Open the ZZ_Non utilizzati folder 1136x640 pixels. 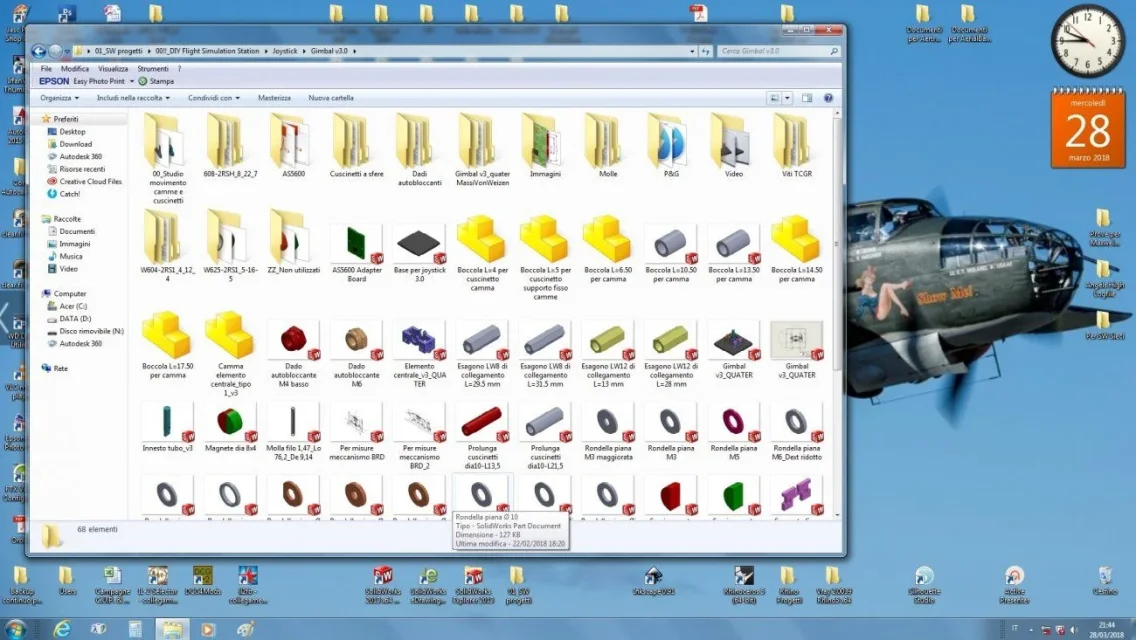pos(293,242)
